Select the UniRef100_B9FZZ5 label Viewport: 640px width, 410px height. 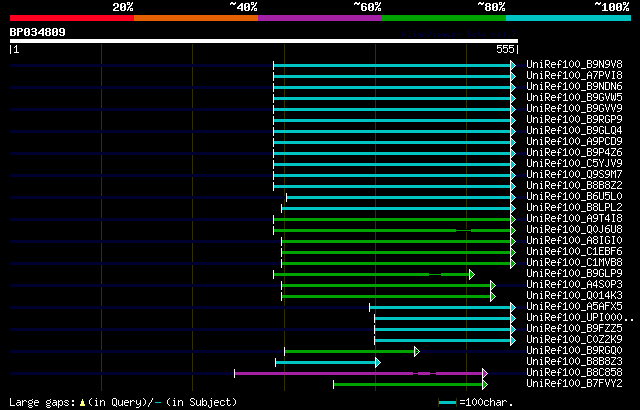coord(574,329)
